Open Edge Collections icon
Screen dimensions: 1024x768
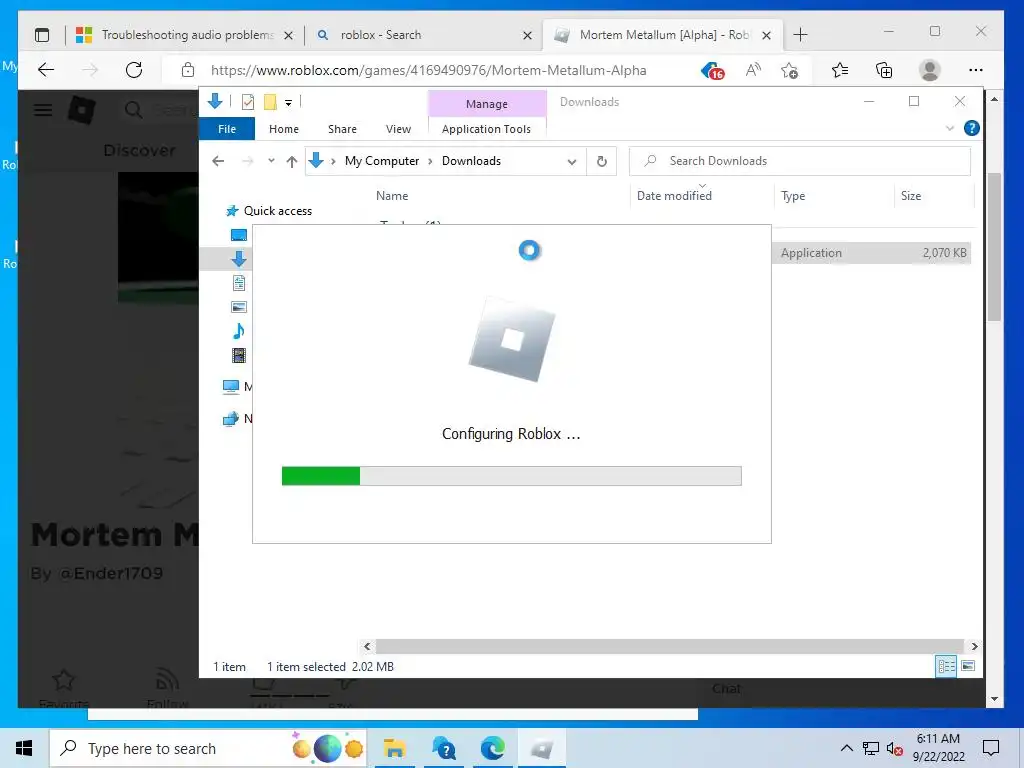(x=884, y=70)
